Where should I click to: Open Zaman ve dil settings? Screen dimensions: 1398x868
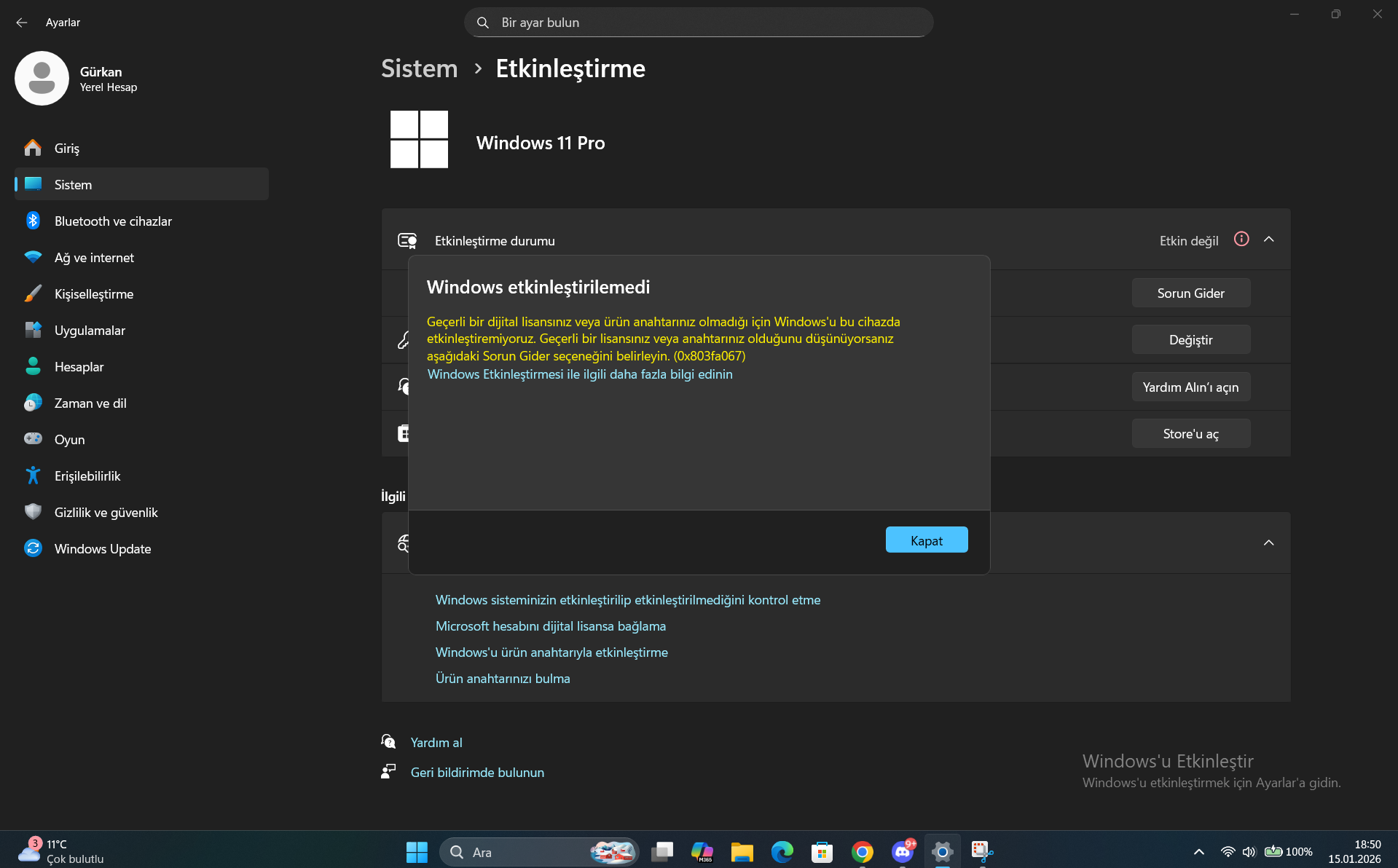[x=141, y=403]
